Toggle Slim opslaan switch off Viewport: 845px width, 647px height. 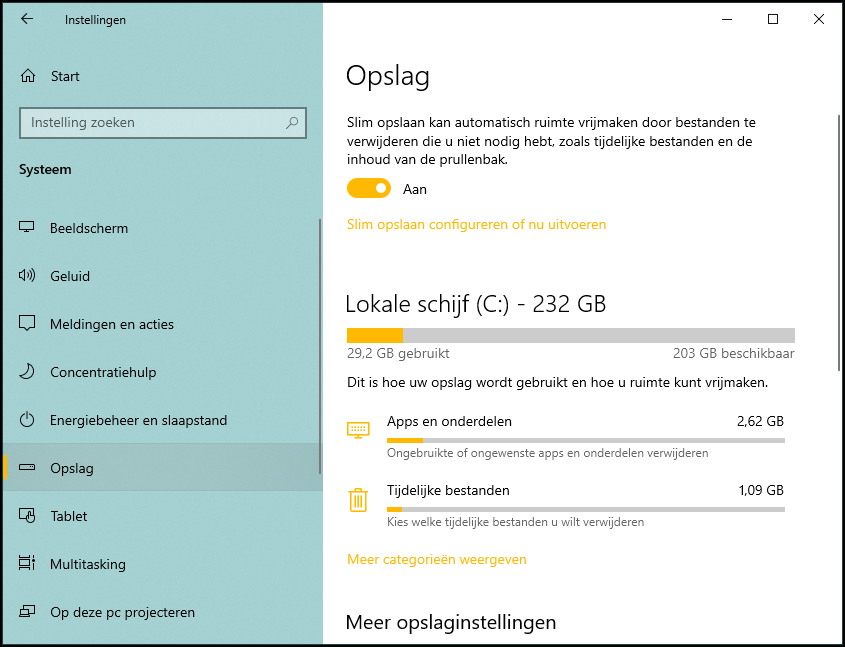(x=369, y=189)
